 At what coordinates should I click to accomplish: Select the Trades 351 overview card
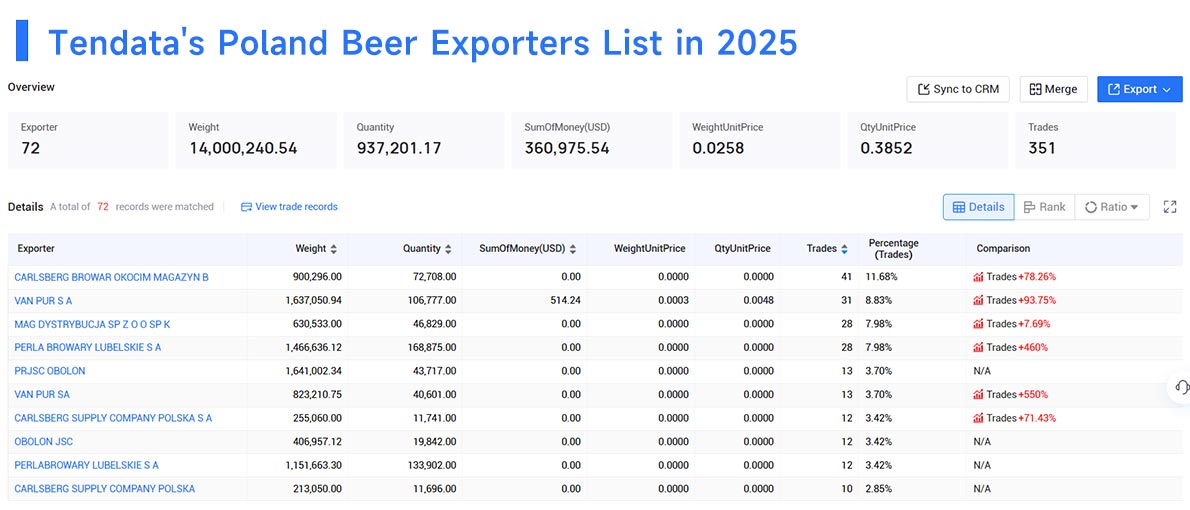tap(1095, 140)
